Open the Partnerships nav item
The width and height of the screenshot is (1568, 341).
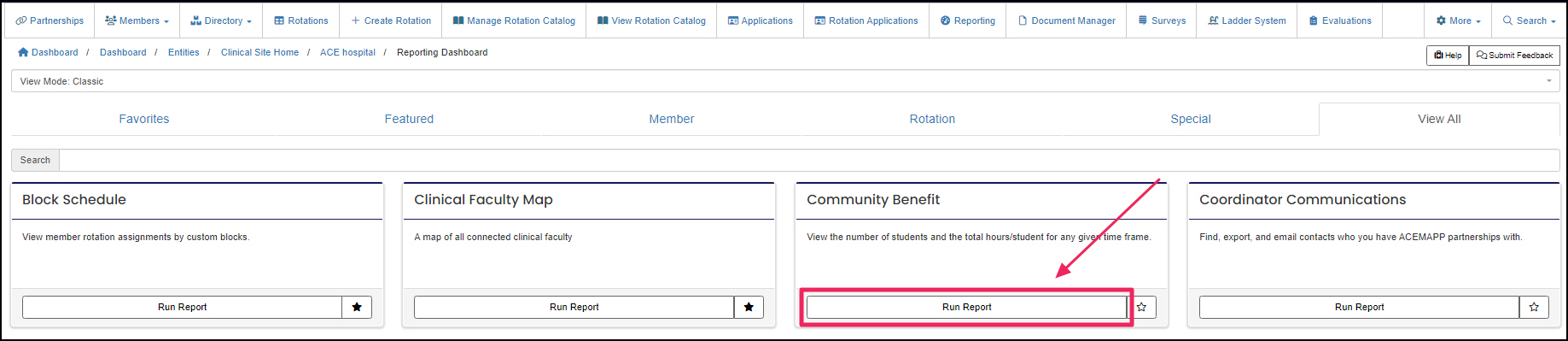point(50,21)
